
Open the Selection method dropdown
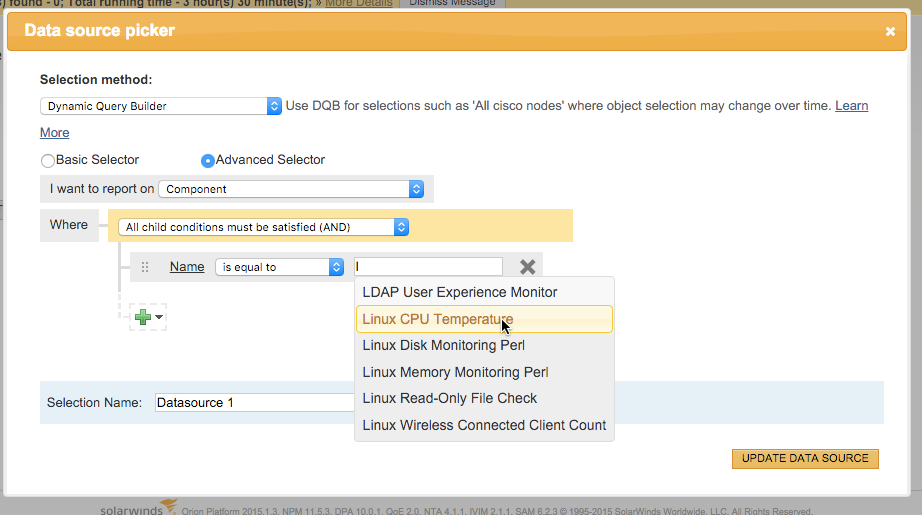point(161,106)
